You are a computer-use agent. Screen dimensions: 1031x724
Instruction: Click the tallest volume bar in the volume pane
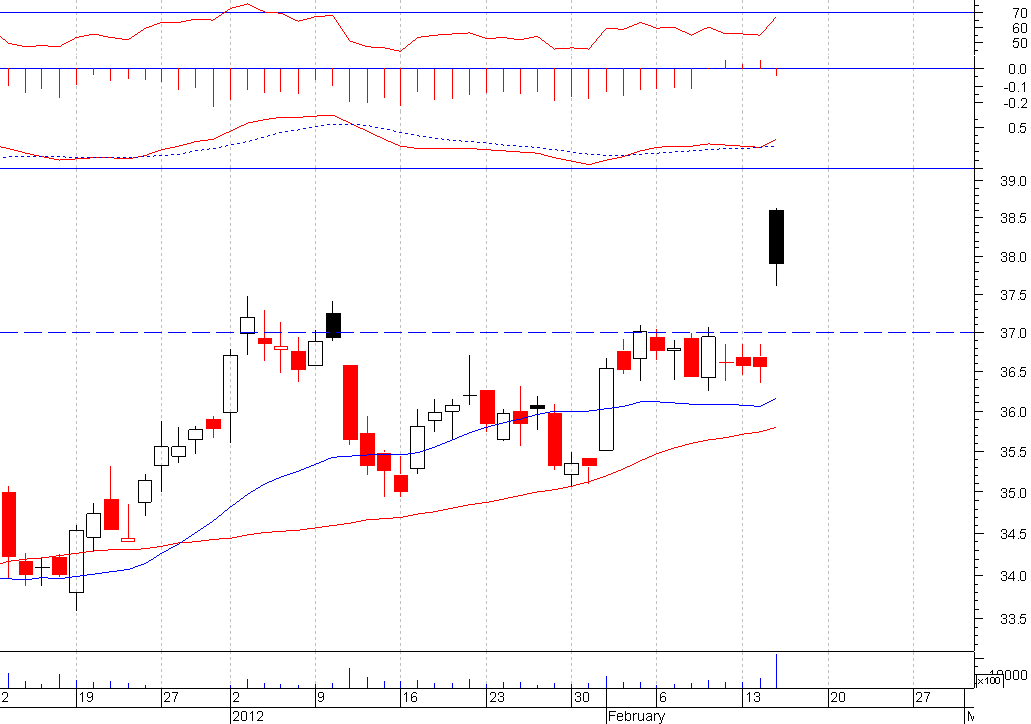[777, 671]
